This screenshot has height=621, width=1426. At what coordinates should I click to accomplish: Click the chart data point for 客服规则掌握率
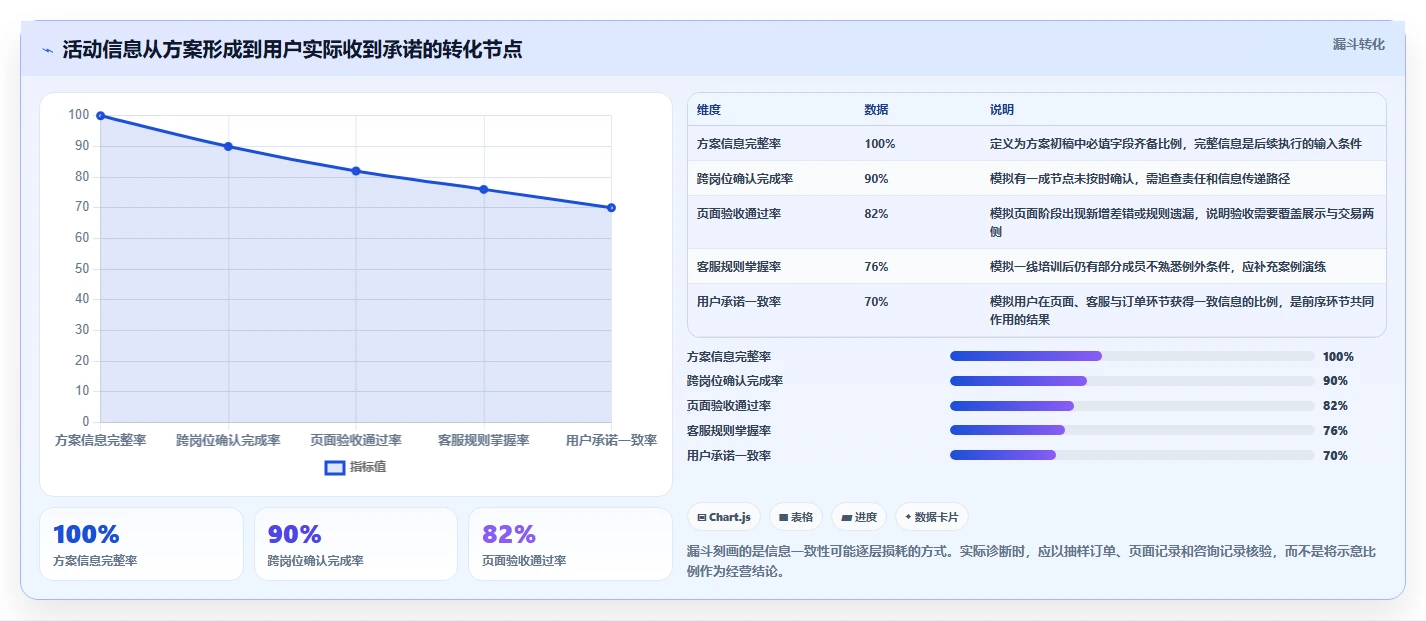pyautogui.click(x=484, y=189)
